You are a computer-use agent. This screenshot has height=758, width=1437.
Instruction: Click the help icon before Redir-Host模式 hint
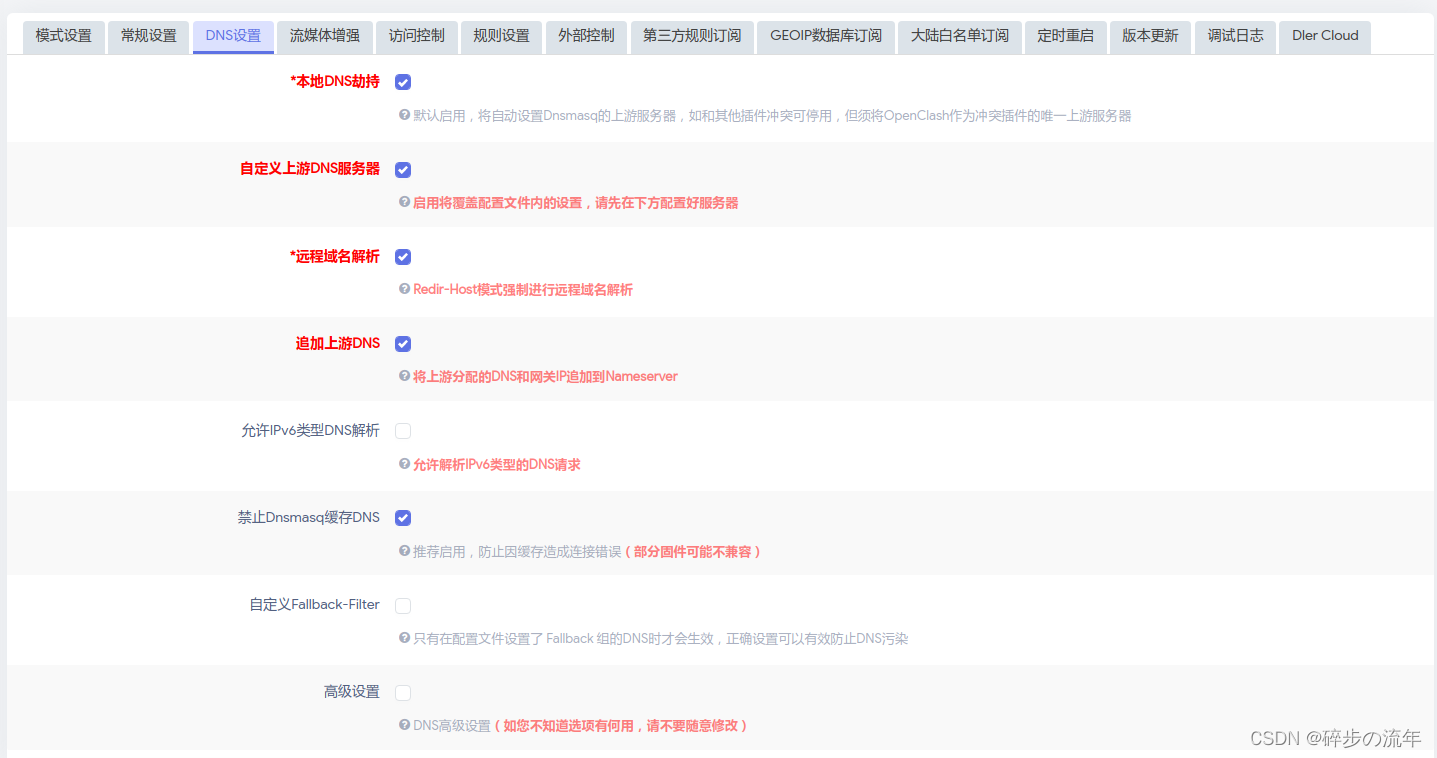405,289
